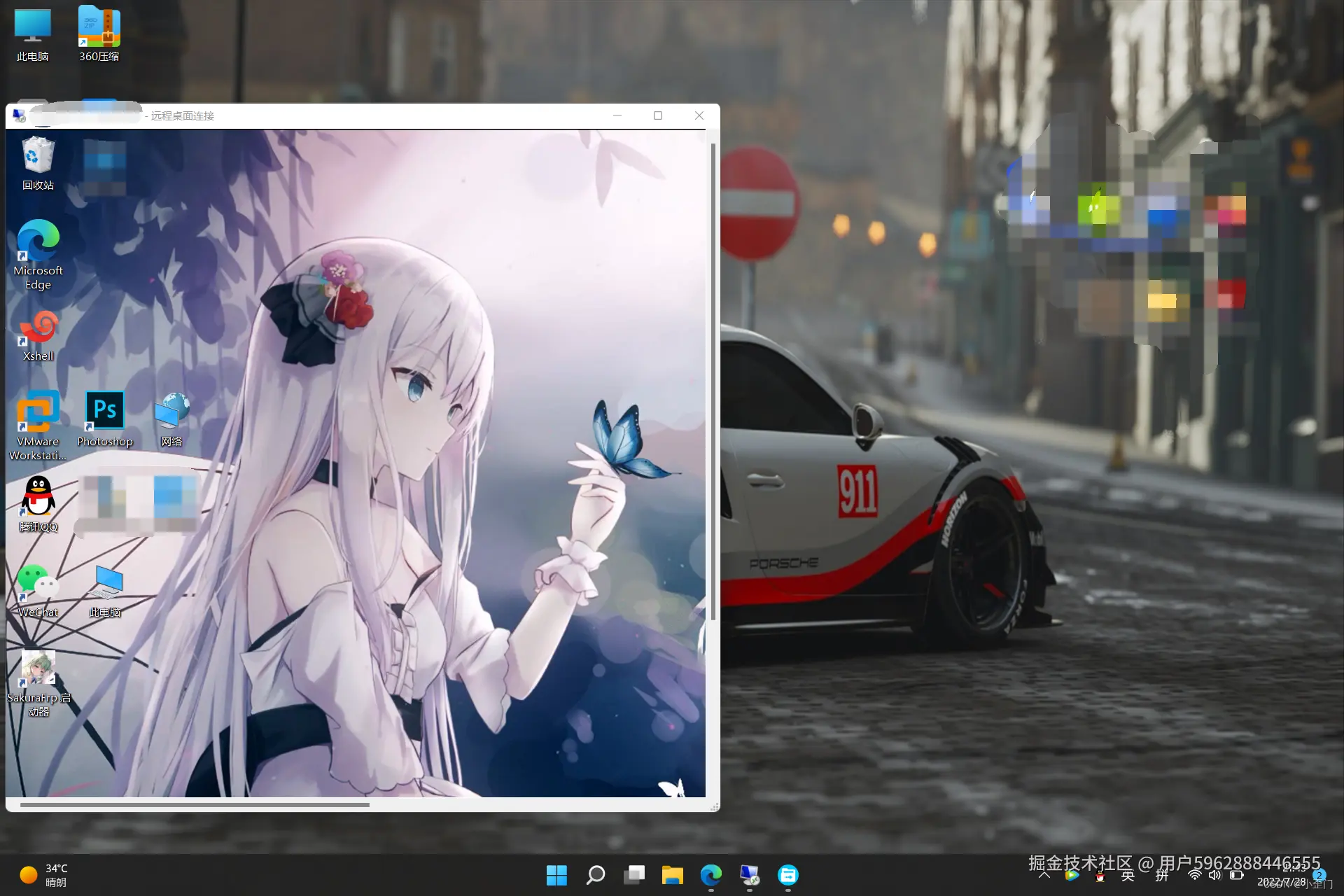This screenshot has height=896, width=1344.
Task: Click the remote window vertical scrollbar
Action: [713, 381]
